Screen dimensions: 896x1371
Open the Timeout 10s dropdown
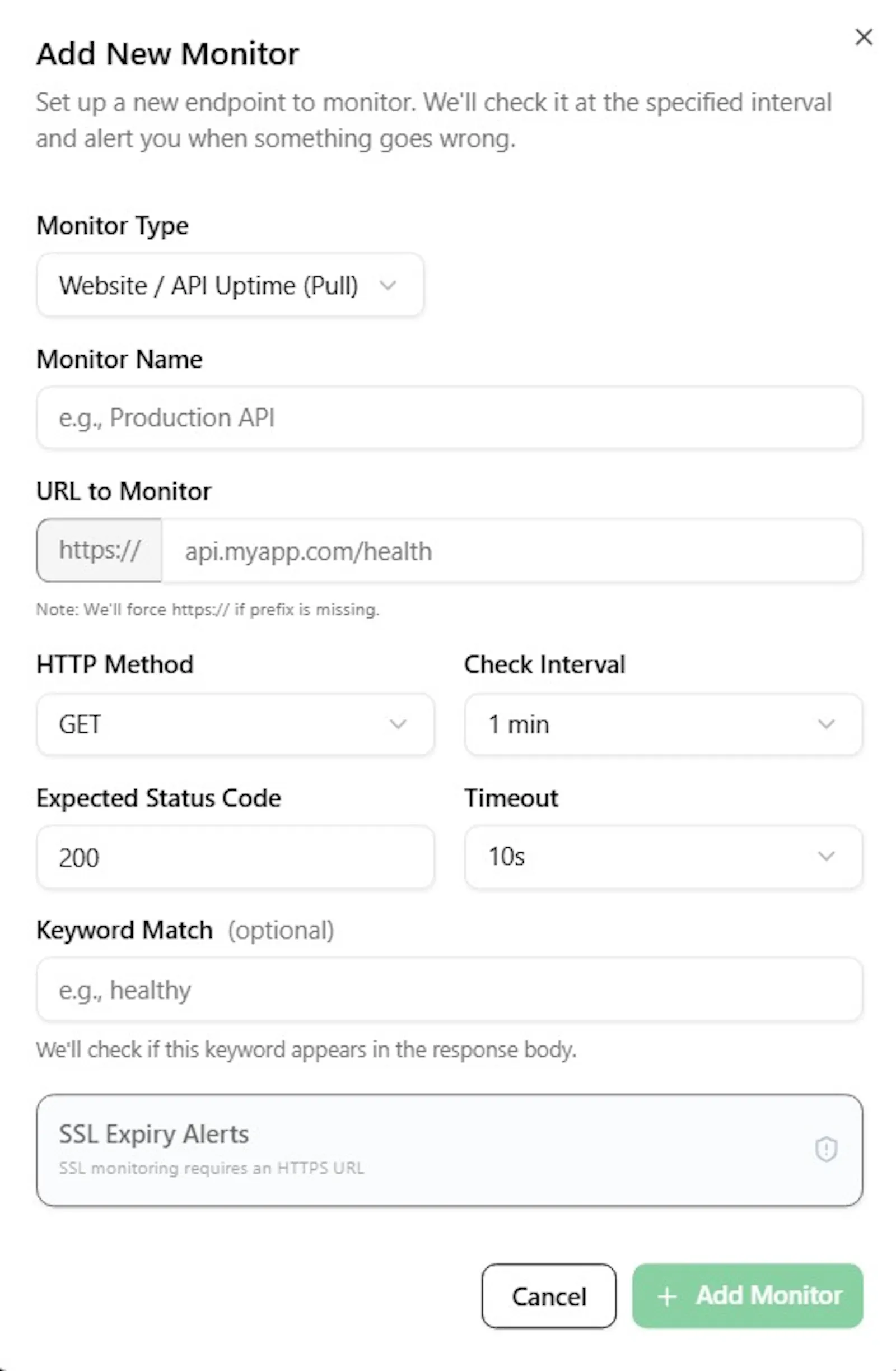coord(664,857)
